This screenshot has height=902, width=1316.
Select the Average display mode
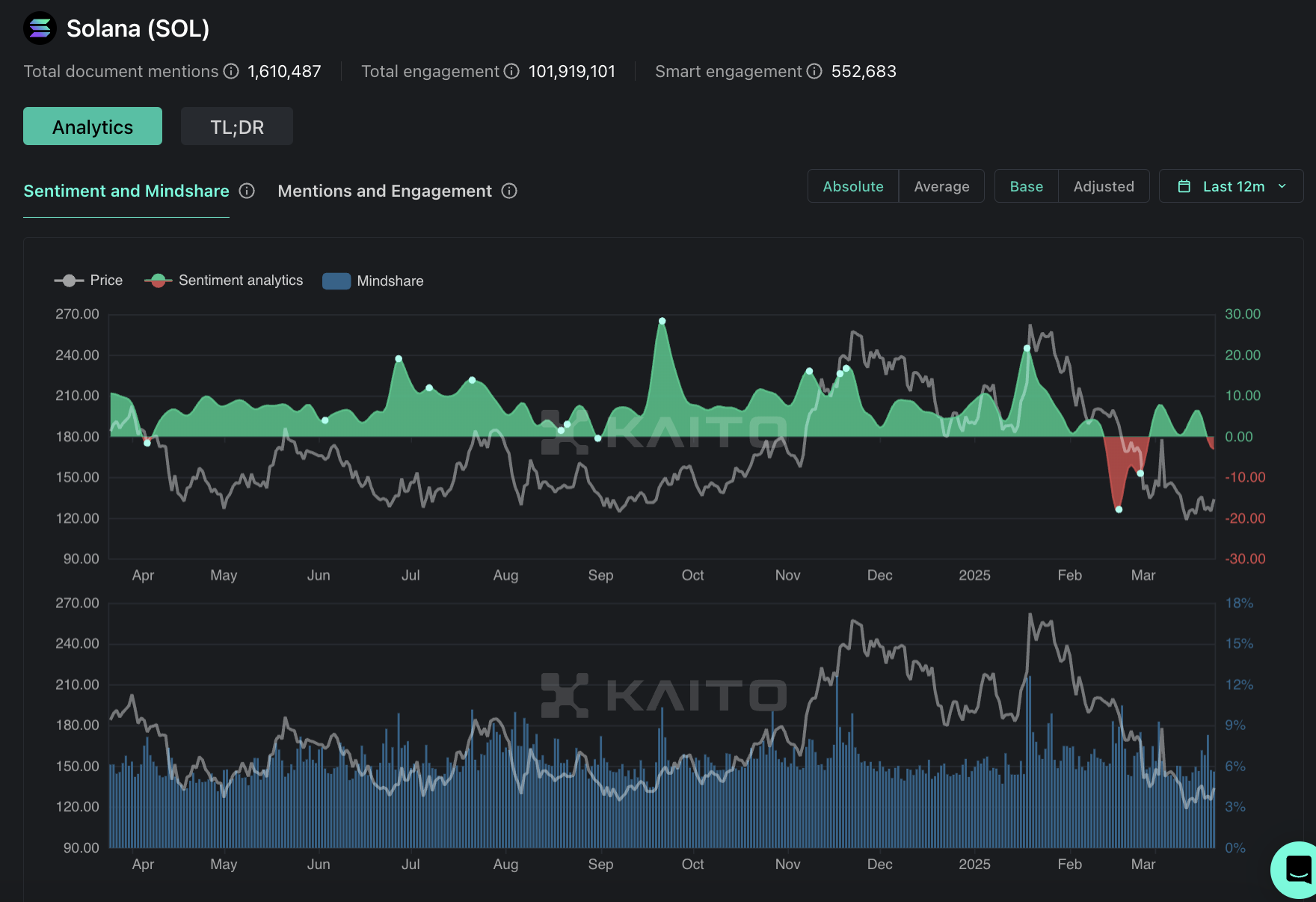click(x=941, y=186)
